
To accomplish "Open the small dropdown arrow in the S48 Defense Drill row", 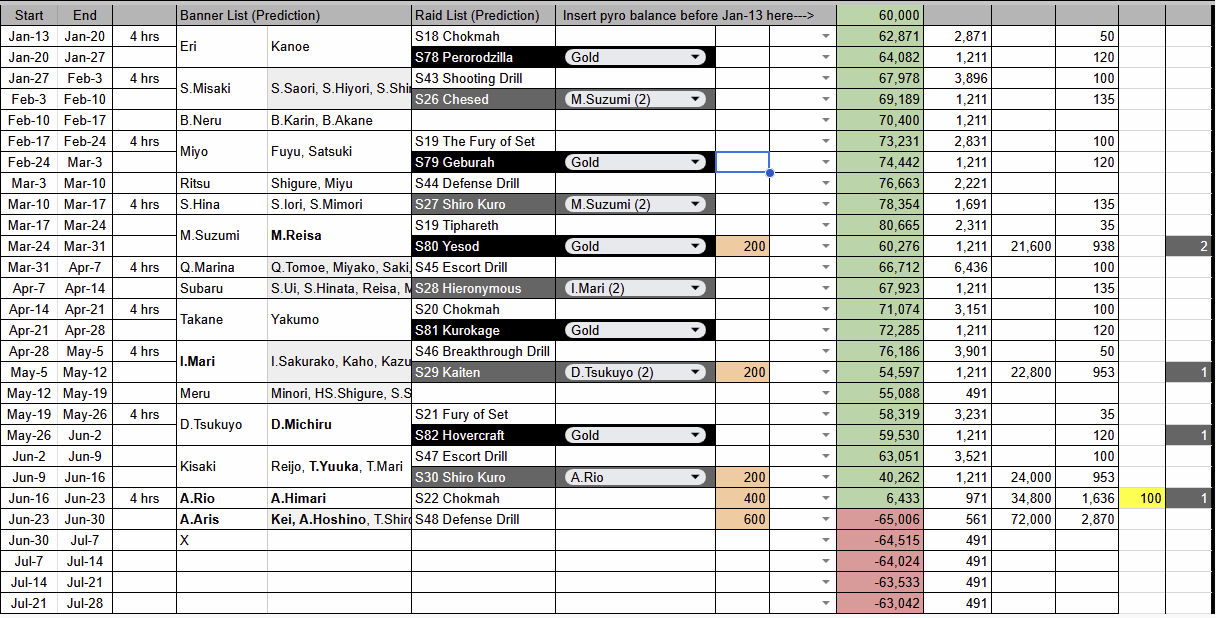I will [x=826, y=519].
